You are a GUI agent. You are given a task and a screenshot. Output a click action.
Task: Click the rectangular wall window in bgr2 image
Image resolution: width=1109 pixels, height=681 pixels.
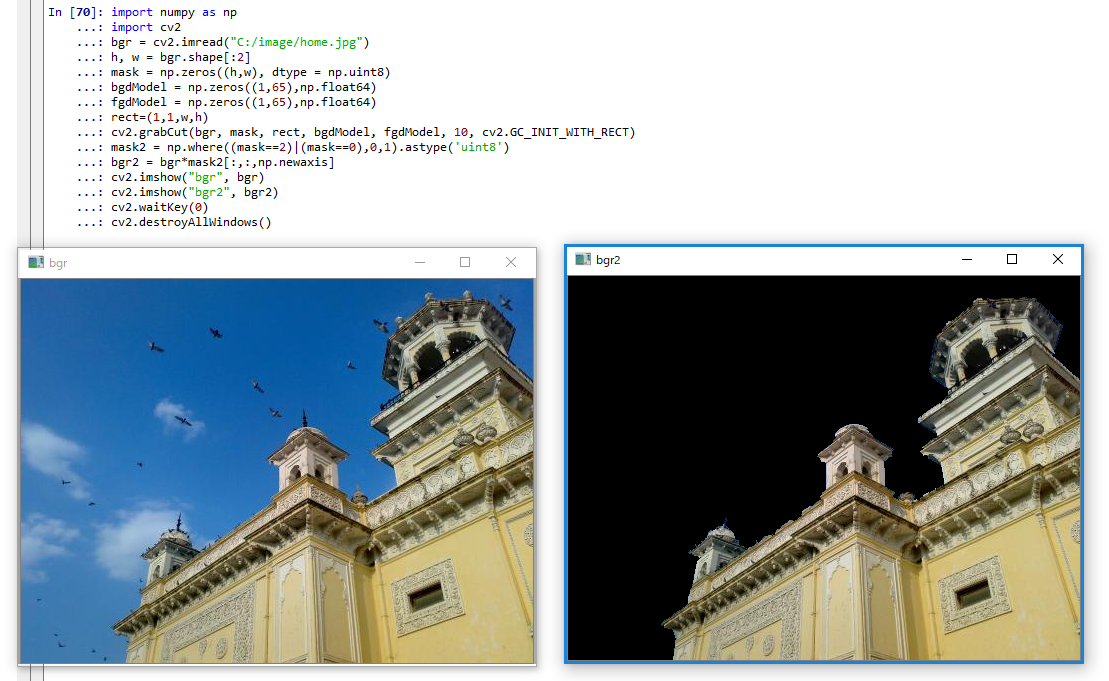(974, 594)
